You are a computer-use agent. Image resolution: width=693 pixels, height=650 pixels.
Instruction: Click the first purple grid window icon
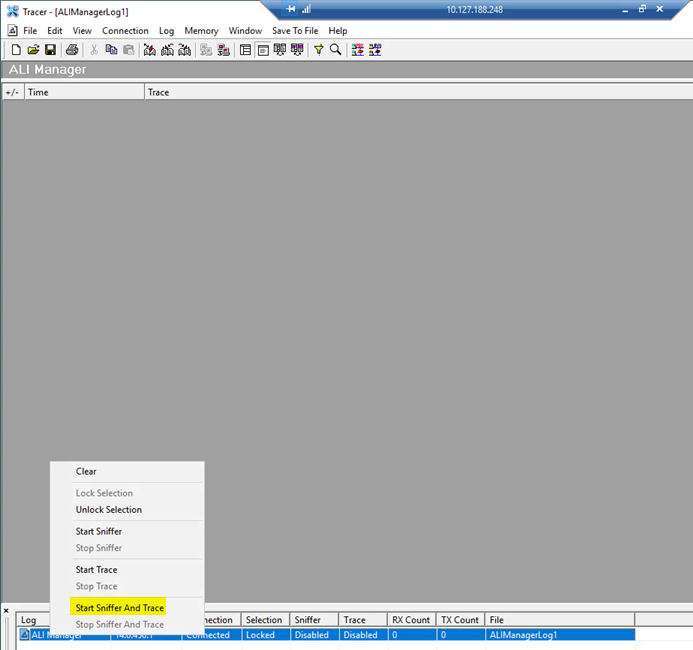280,50
